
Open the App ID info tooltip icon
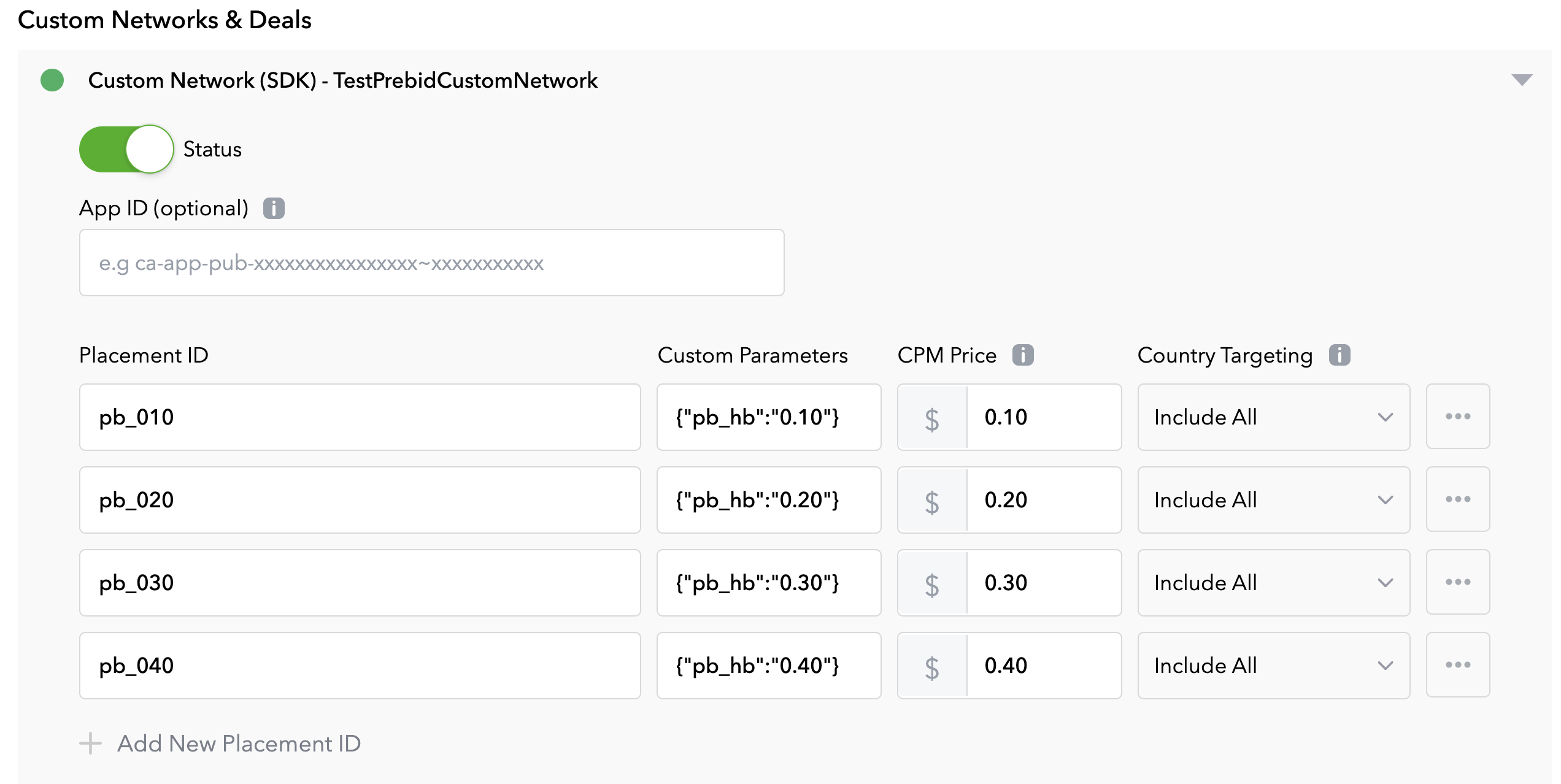click(x=274, y=209)
